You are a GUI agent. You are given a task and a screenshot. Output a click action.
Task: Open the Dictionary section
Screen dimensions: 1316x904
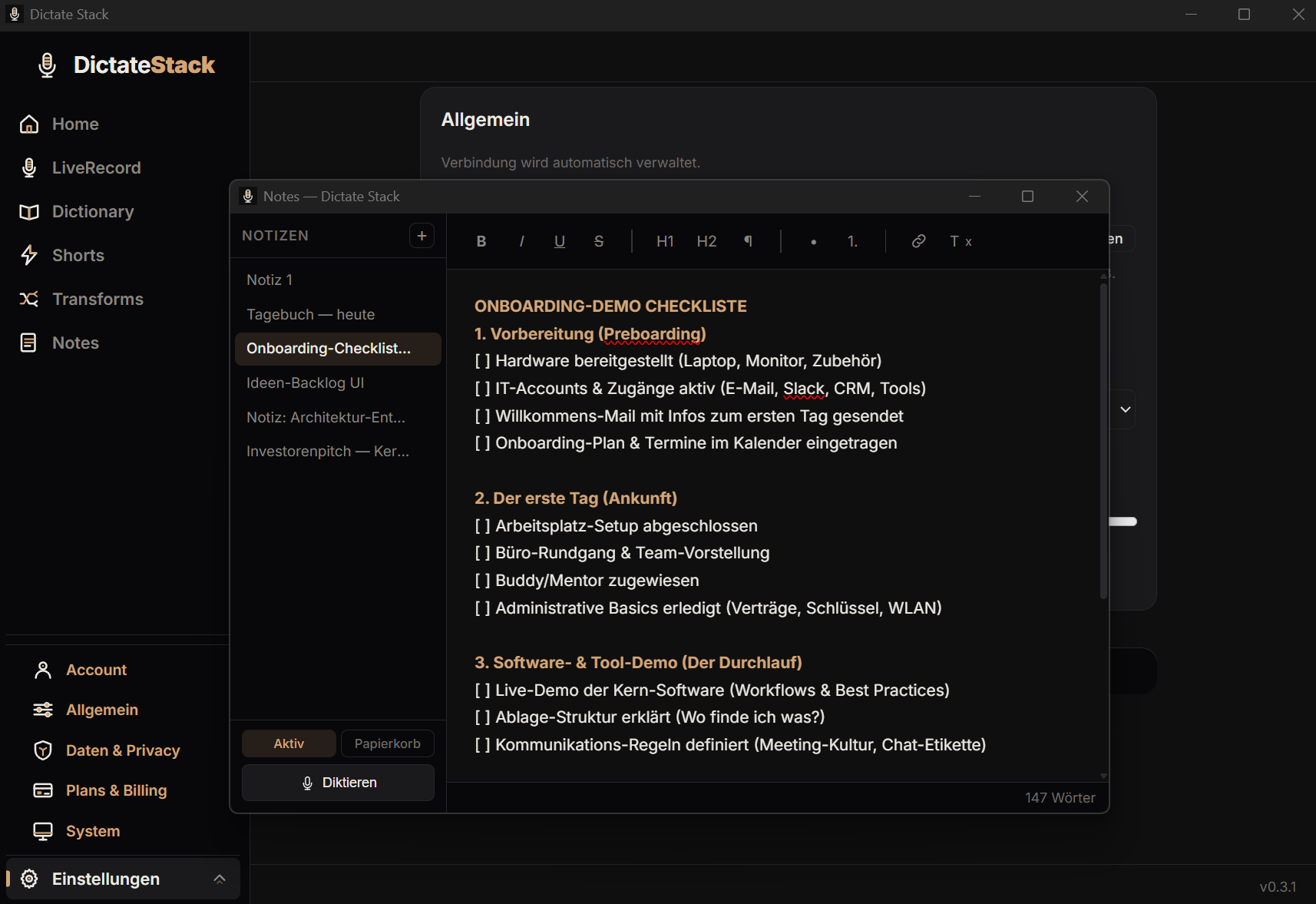click(93, 212)
